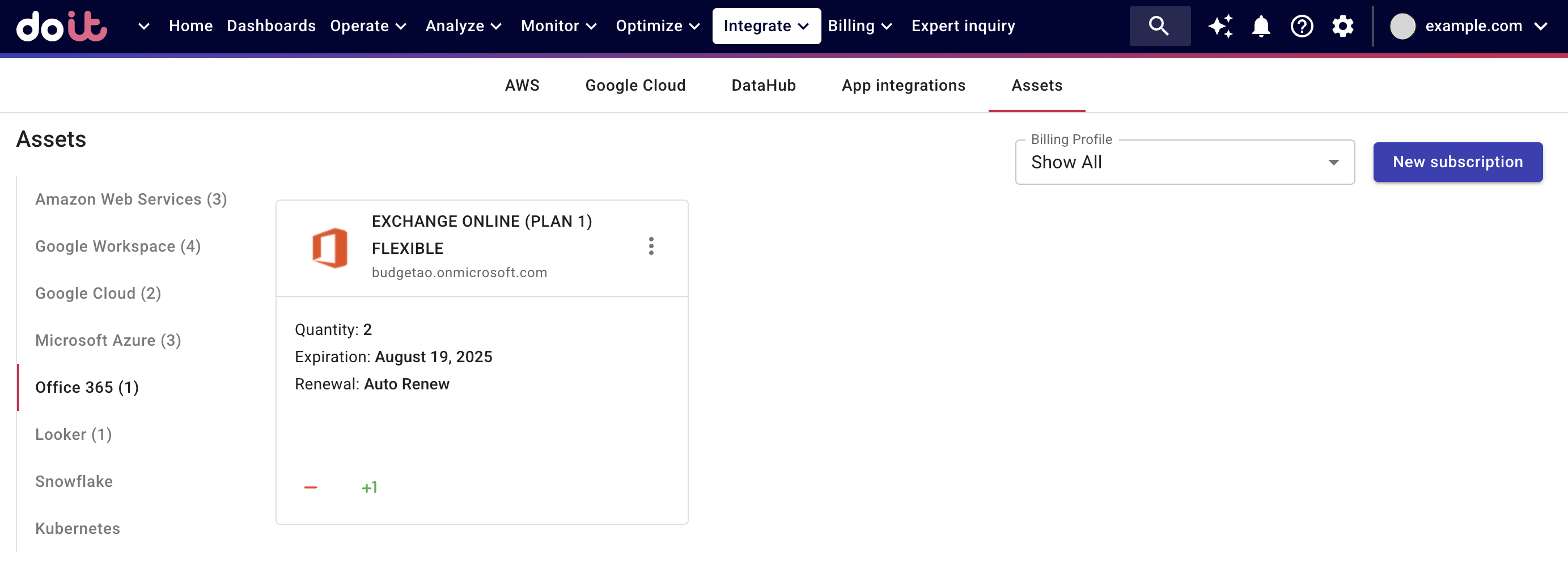Switch to the App integrations tab
This screenshot has width=1568, height=577.
(903, 85)
